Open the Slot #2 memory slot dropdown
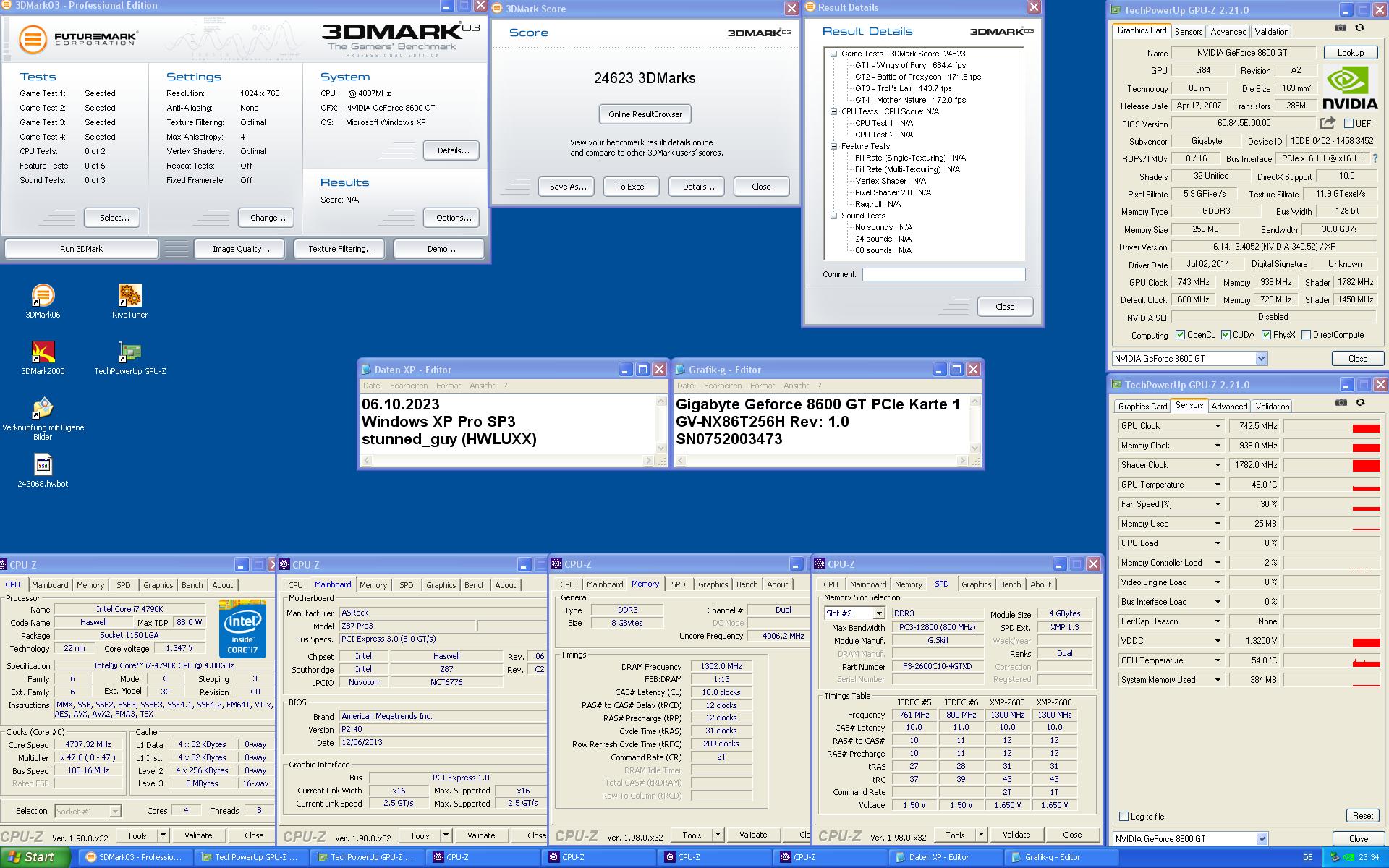This screenshot has height=868, width=1389. click(879, 613)
